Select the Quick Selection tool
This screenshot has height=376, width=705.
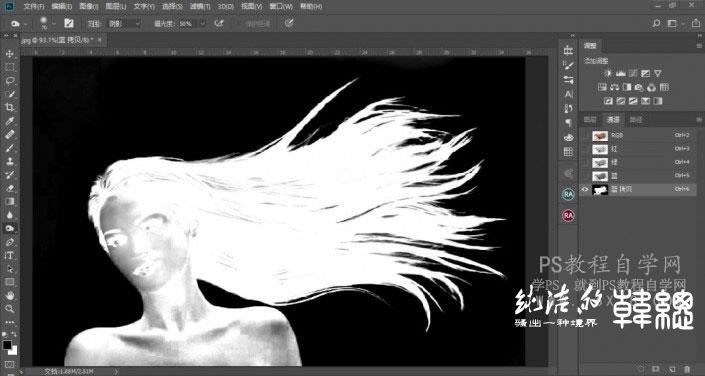coord(9,94)
